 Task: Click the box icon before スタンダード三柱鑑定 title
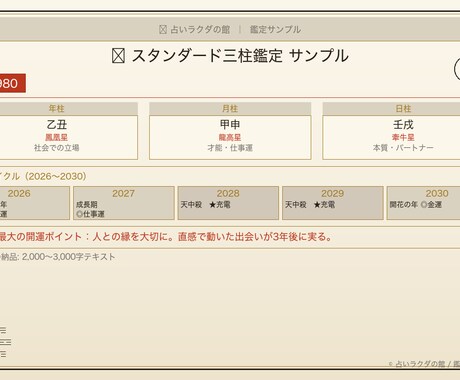[x=118, y=56]
